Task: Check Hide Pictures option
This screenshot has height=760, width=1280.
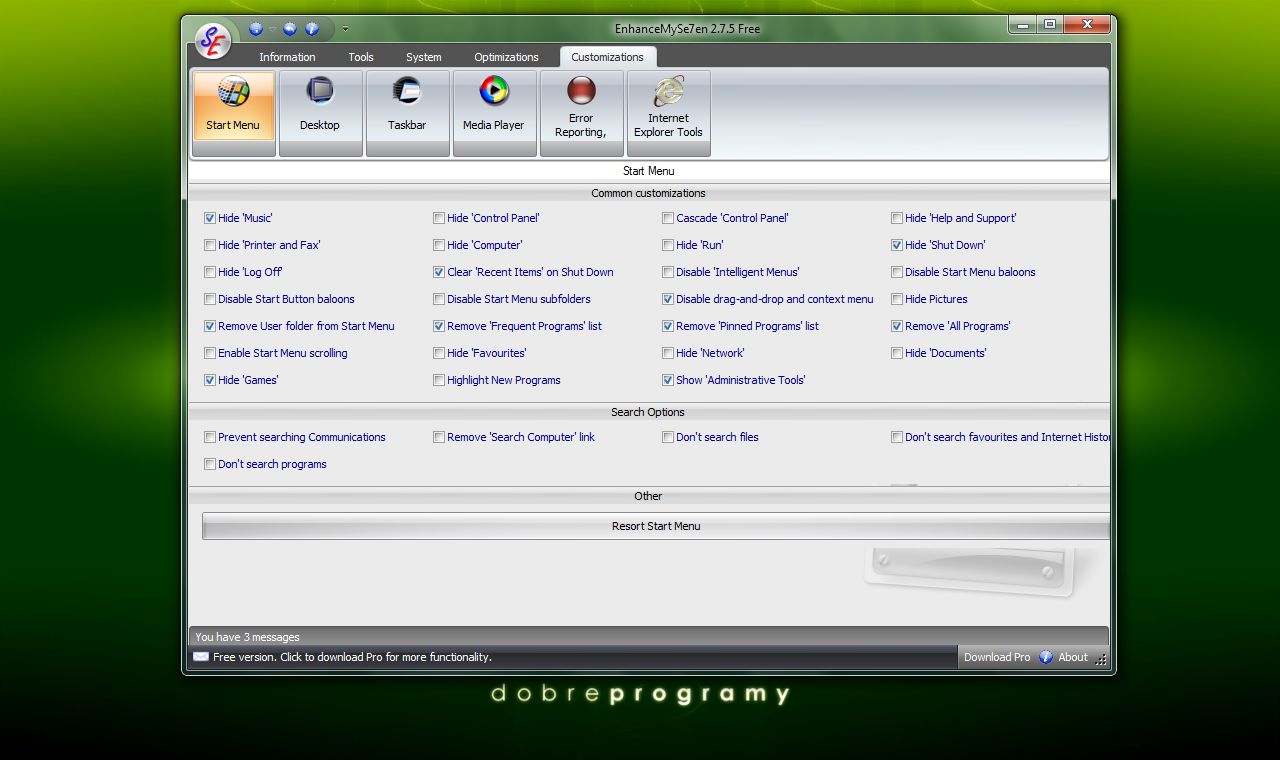Action: point(897,299)
